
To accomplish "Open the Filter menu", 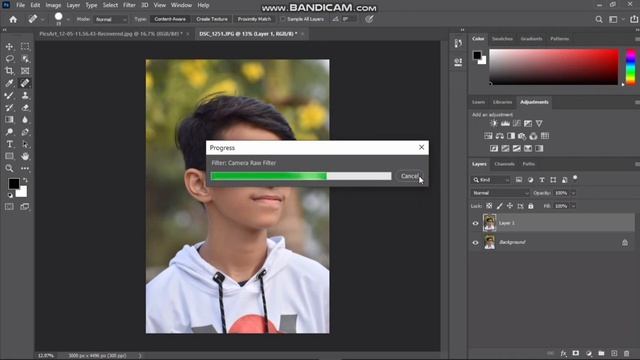I will click(129, 5).
